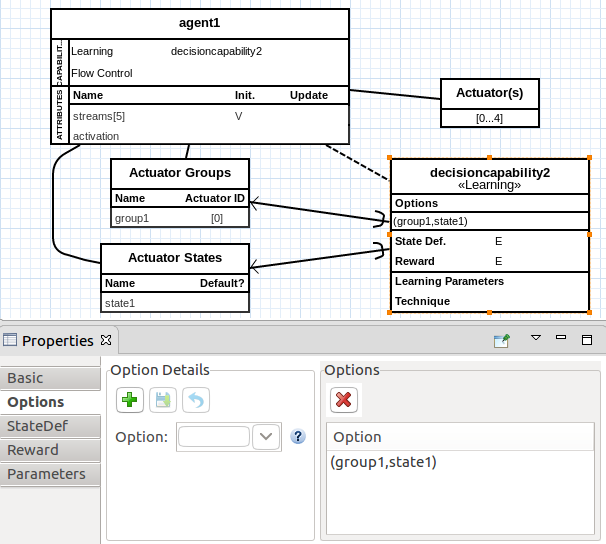The height and width of the screenshot is (544, 606).
Task: Click the Option text input field
Action: (213, 437)
